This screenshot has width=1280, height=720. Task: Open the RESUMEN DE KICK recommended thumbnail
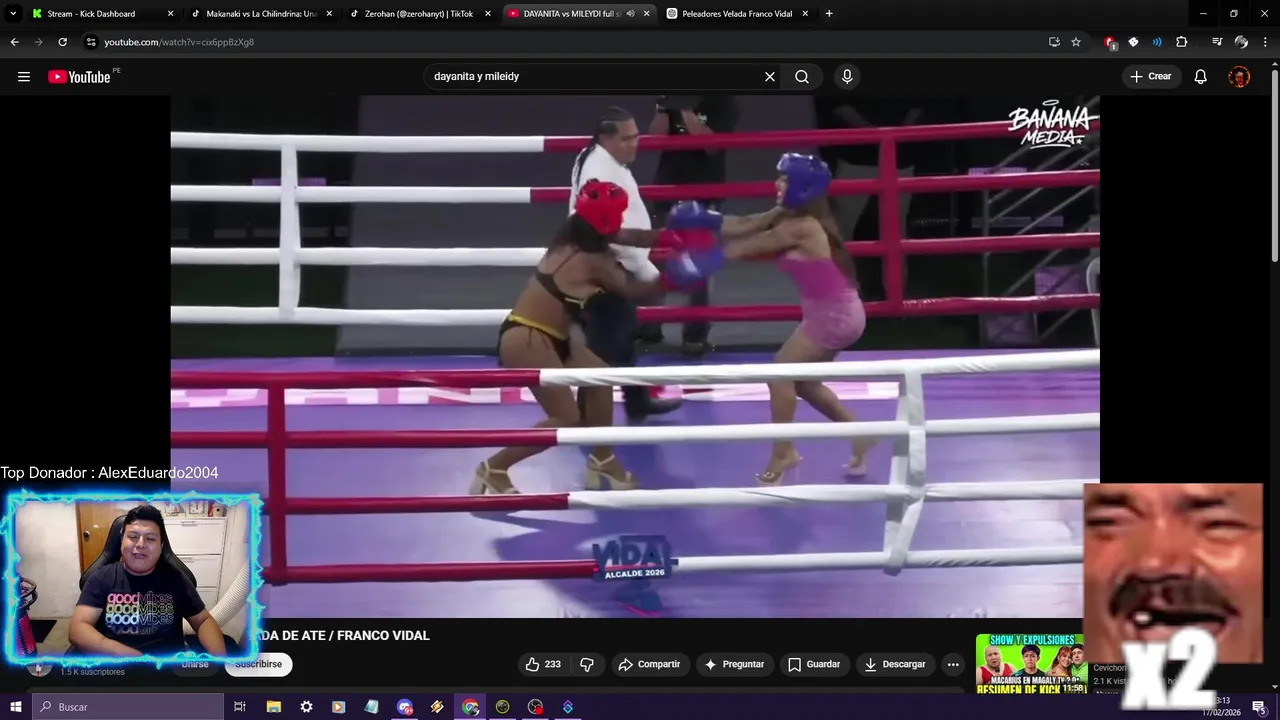coord(1031,663)
